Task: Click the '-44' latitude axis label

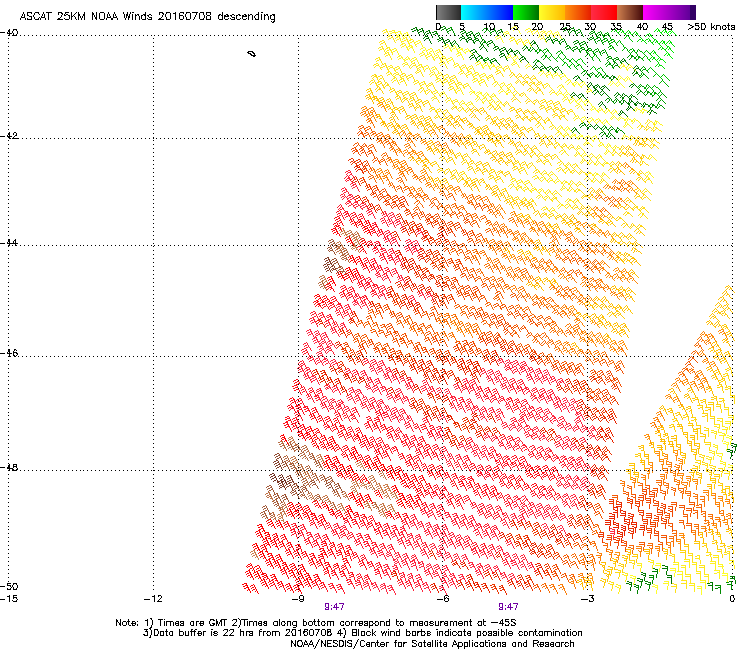Action: click(x=9, y=243)
